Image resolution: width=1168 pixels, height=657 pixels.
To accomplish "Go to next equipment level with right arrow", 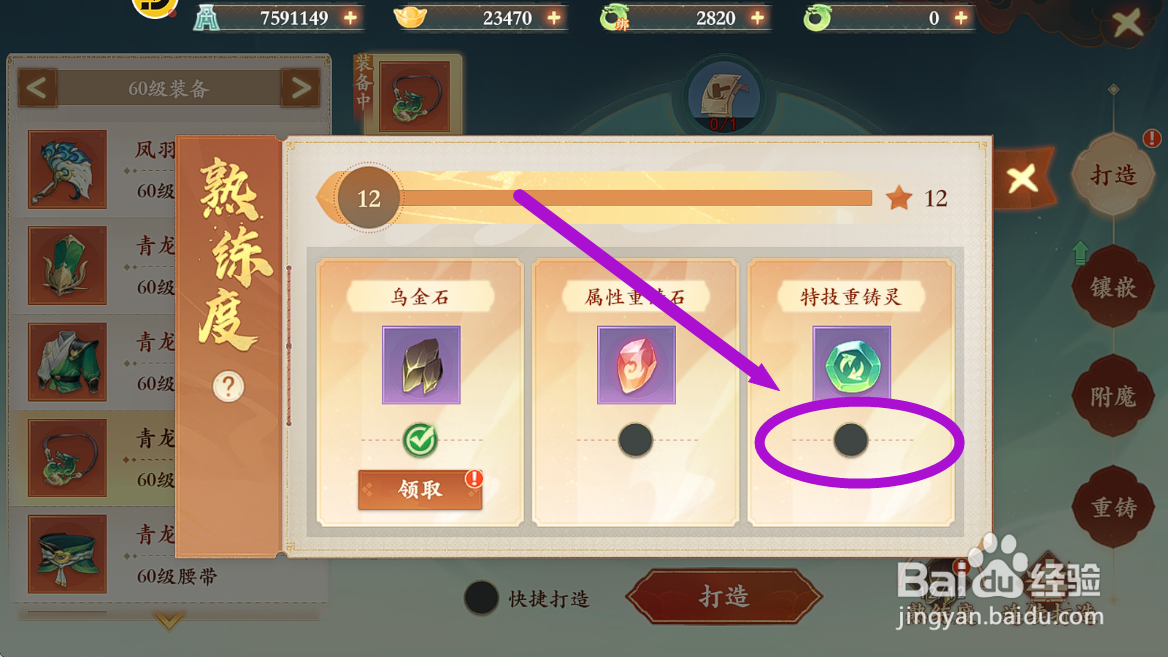I will pyautogui.click(x=300, y=89).
